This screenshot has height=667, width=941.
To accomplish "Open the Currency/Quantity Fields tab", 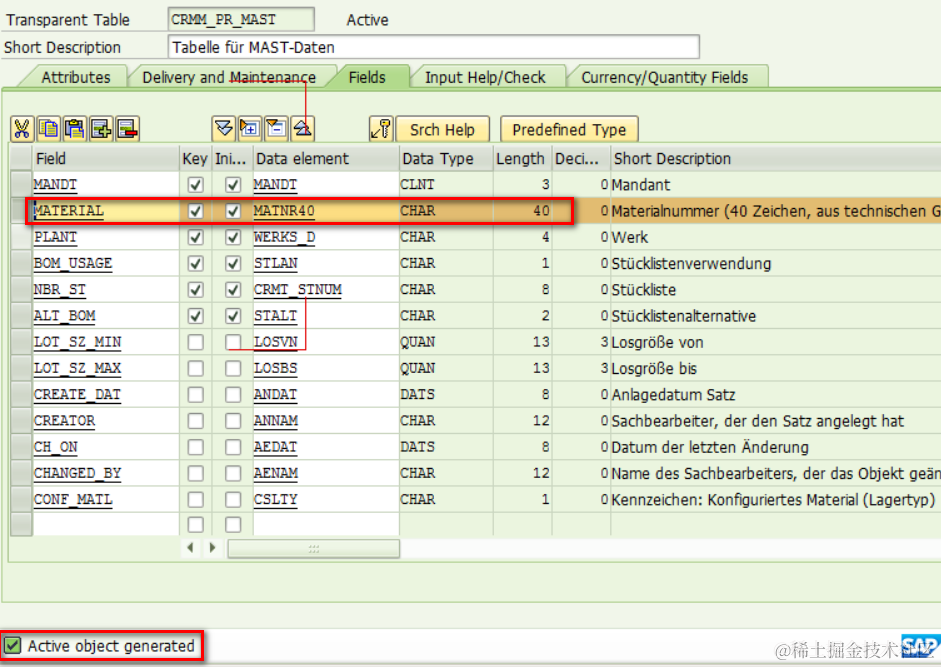I will tap(664, 77).
